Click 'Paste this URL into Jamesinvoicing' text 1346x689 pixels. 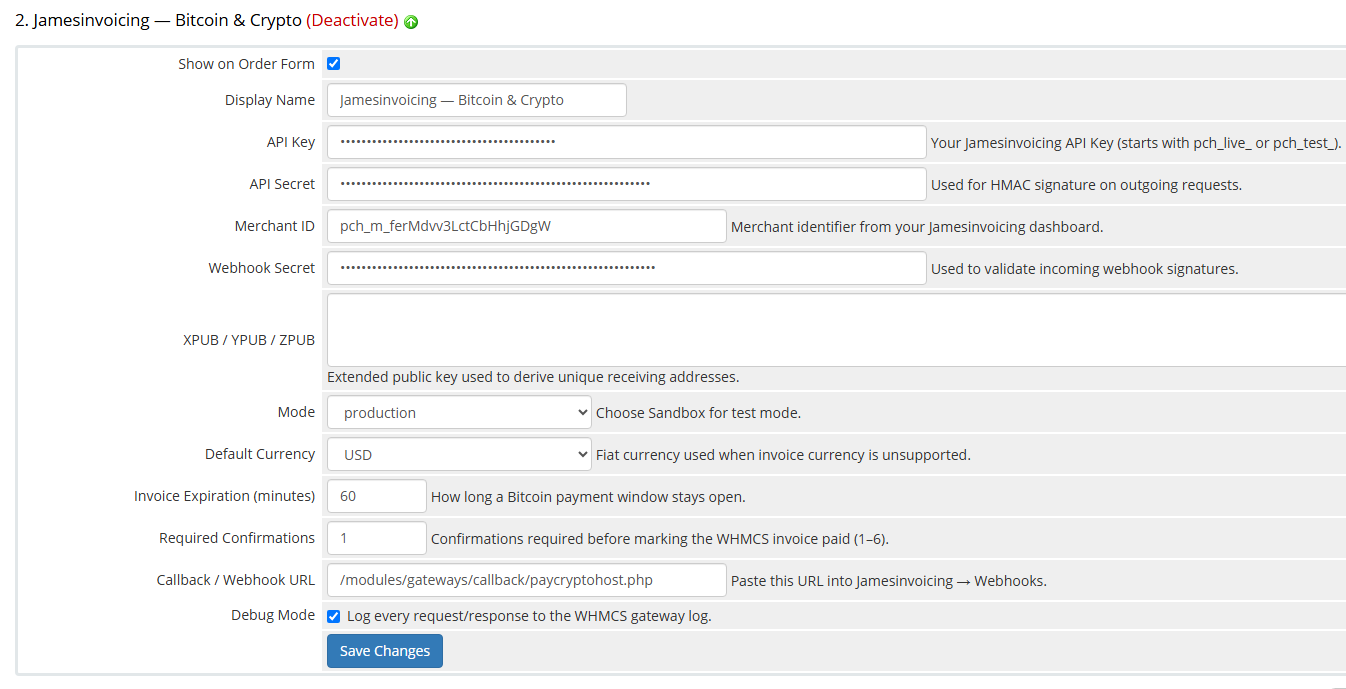[889, 581]
